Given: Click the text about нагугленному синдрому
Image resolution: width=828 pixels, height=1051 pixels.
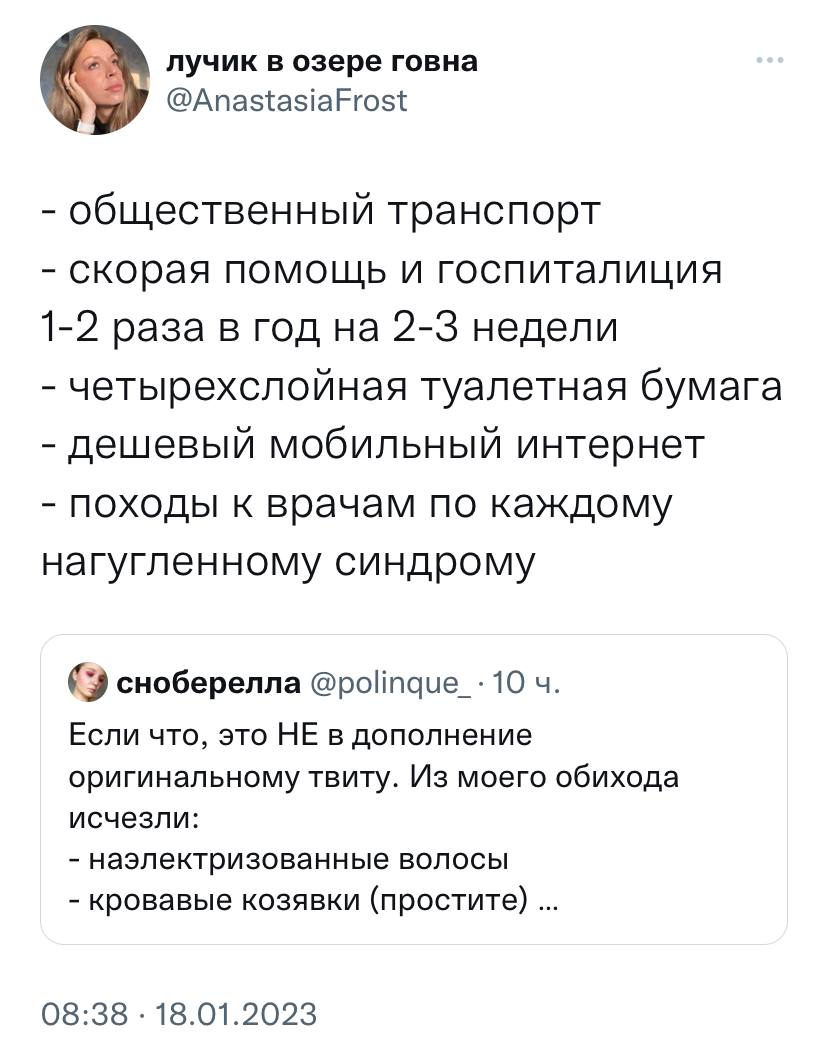Looking at the screenshot, I should pos(288,564).
